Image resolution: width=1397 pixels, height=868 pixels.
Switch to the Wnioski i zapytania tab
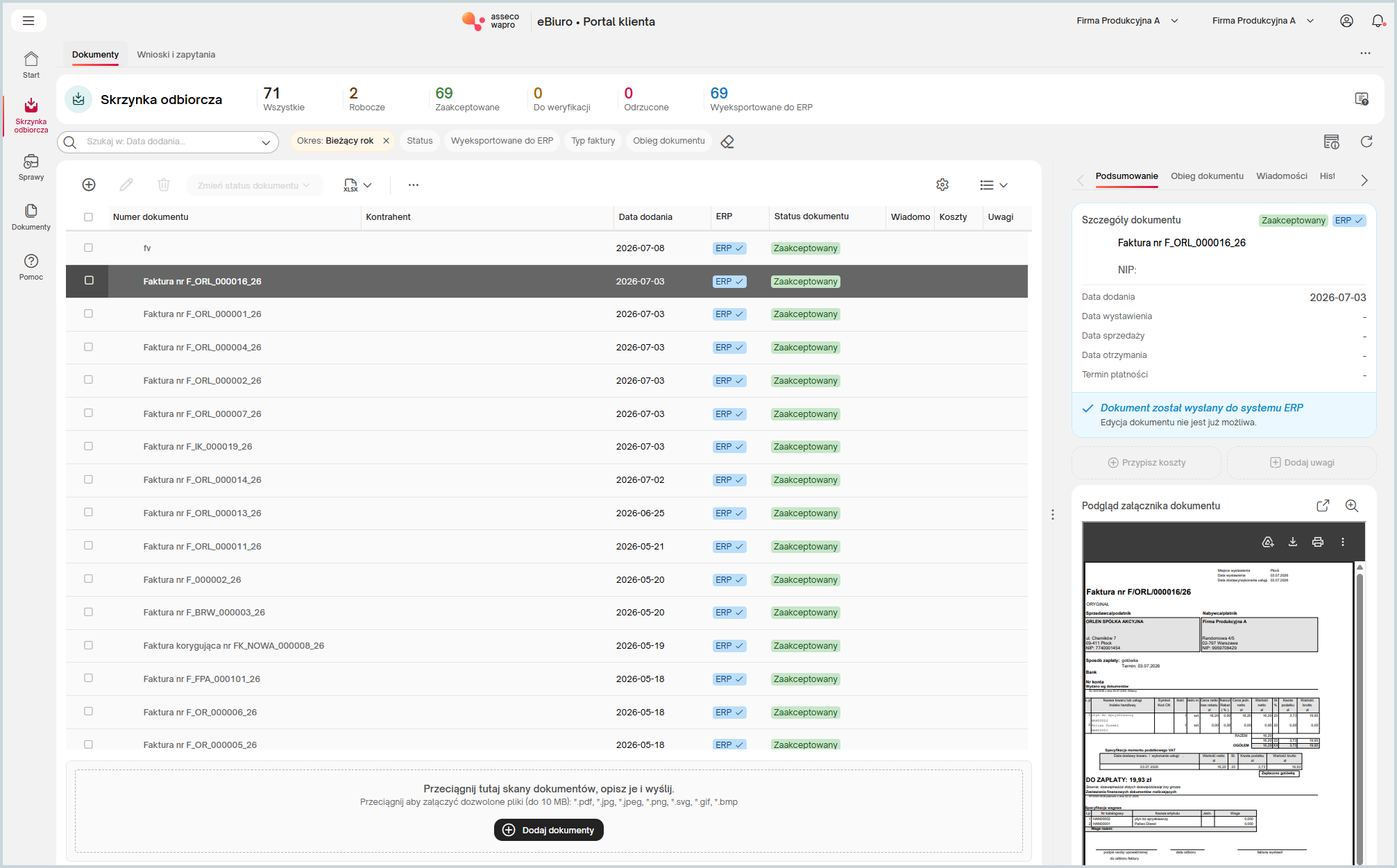pyautogui.click(x=176, y=55)
